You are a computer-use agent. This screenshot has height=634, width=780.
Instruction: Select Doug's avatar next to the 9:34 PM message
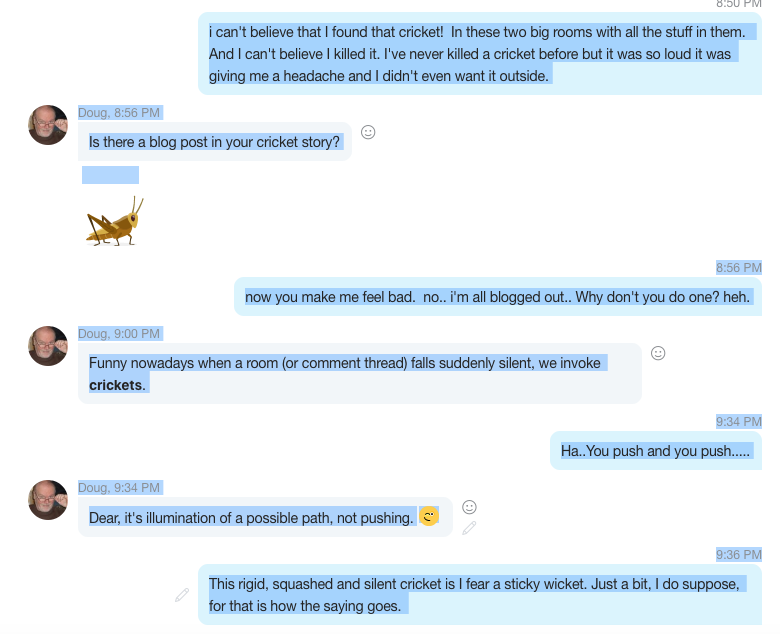click(x=48, y=500)
